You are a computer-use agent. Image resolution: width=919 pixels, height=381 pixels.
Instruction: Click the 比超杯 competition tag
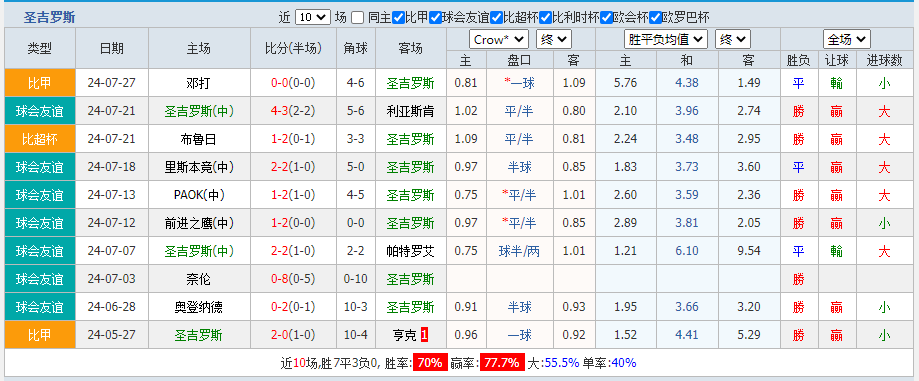tap(40, 139)
